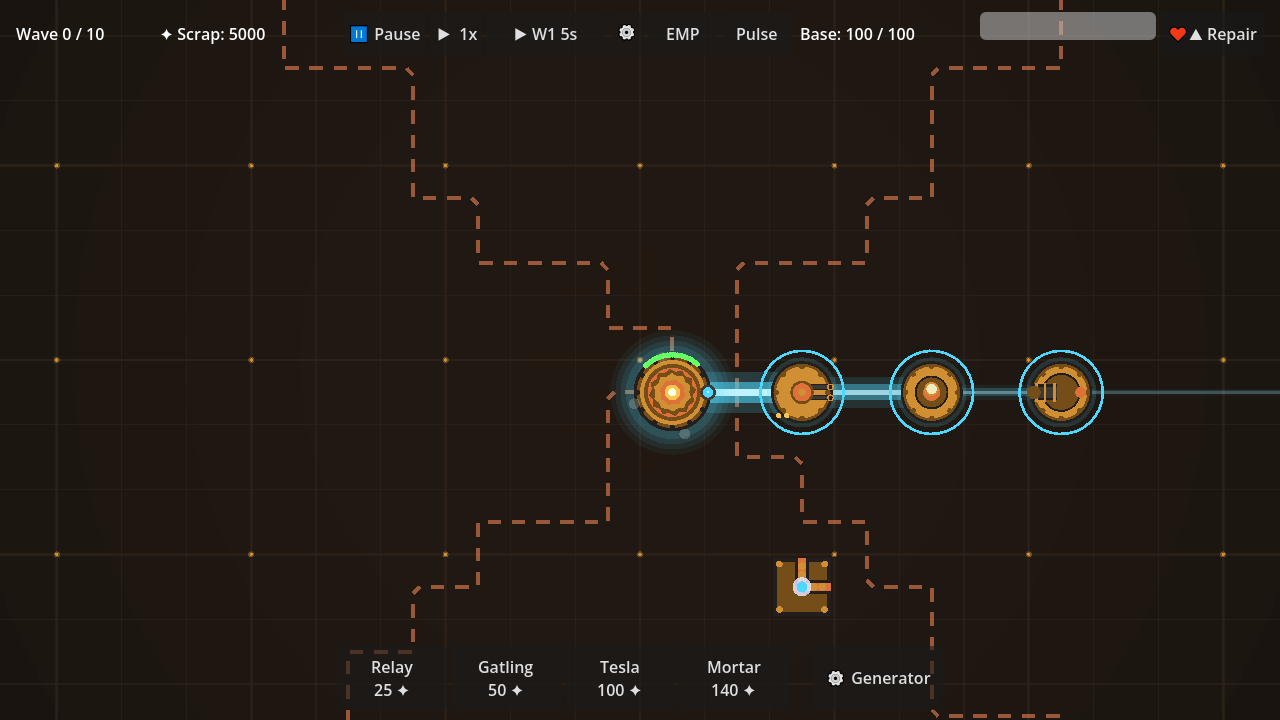The width and height of the screenshot is (1280, 720).
Task: Repair the base with the heart button
Action: (1213, 34)
